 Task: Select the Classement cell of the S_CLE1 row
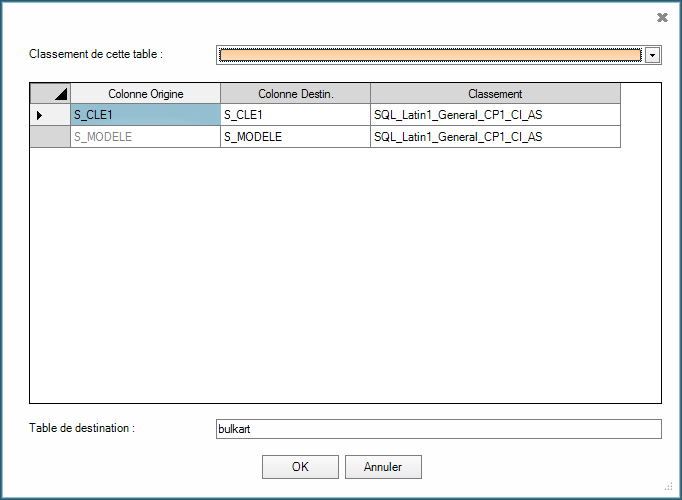point(495,115)
